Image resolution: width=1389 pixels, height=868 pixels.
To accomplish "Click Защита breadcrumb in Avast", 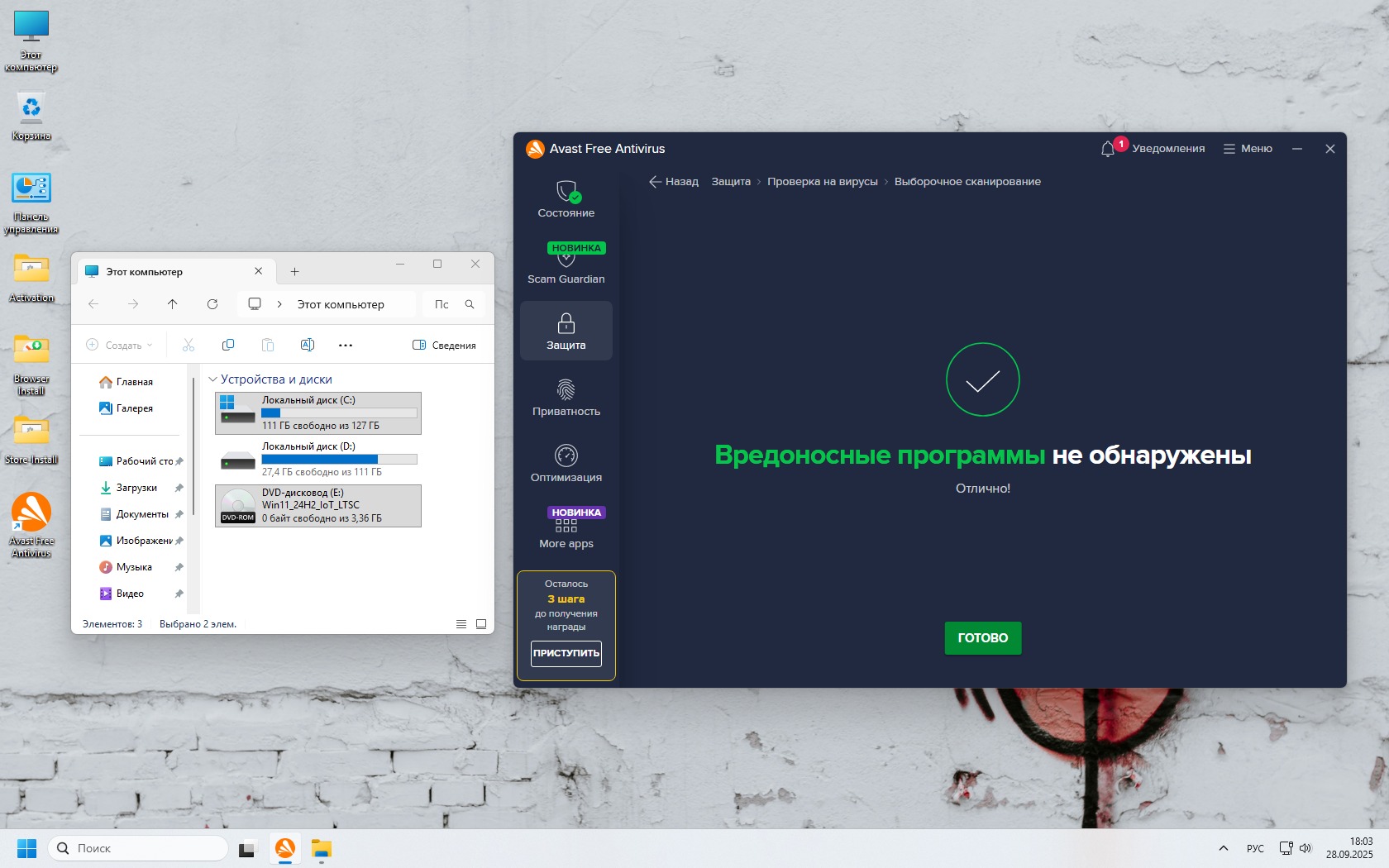I will 731,182.
